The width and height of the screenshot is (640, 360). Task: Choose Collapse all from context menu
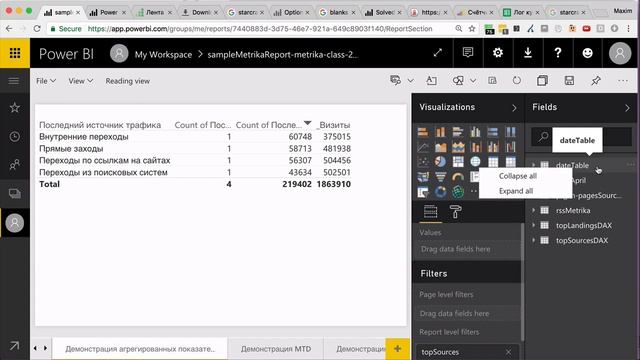click(518, 176)
